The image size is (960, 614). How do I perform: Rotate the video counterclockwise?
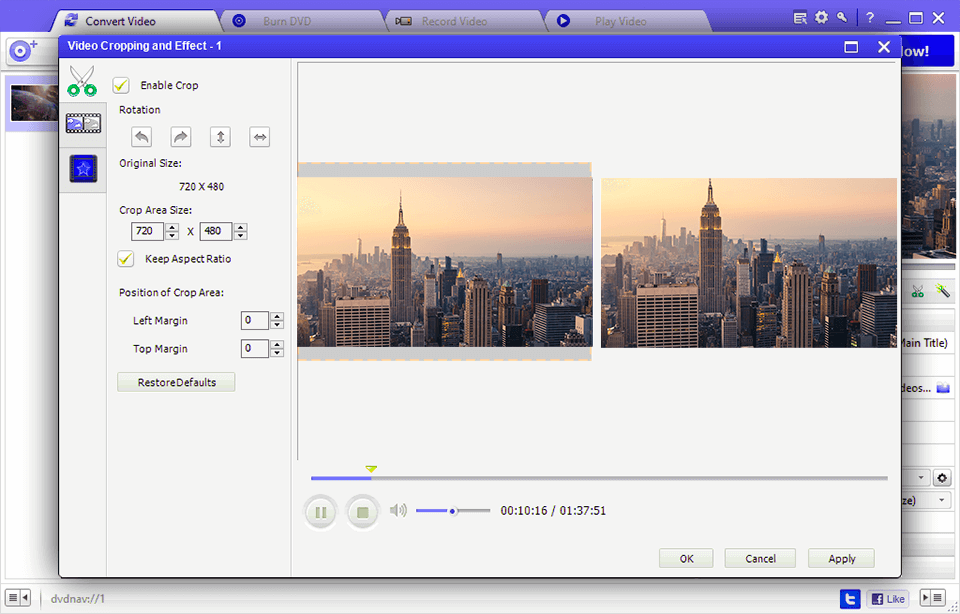pyautogui.click(x=140, y=137)
